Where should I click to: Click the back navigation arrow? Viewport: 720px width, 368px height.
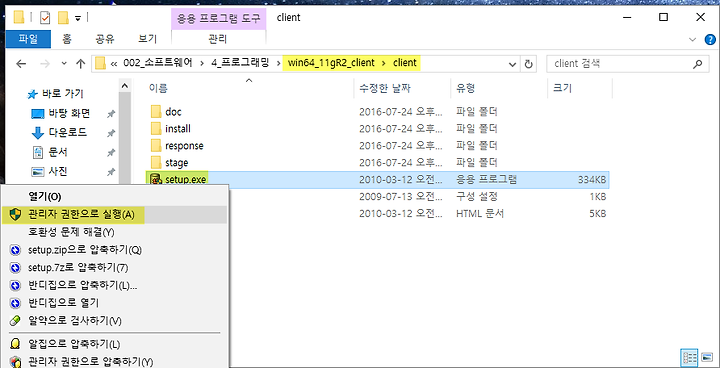21,64
